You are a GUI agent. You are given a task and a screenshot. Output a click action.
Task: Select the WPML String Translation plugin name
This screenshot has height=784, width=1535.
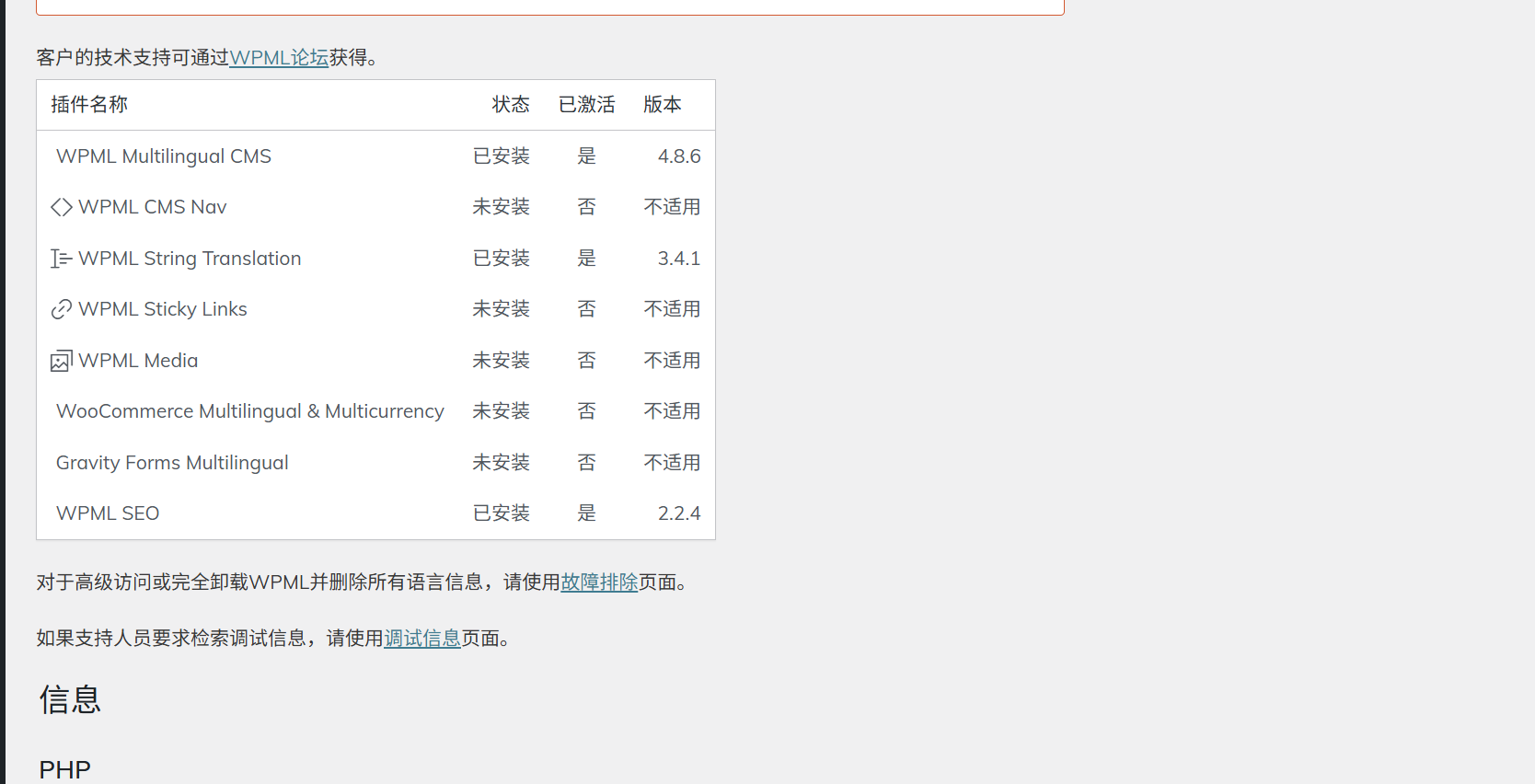tap(190, 259)
